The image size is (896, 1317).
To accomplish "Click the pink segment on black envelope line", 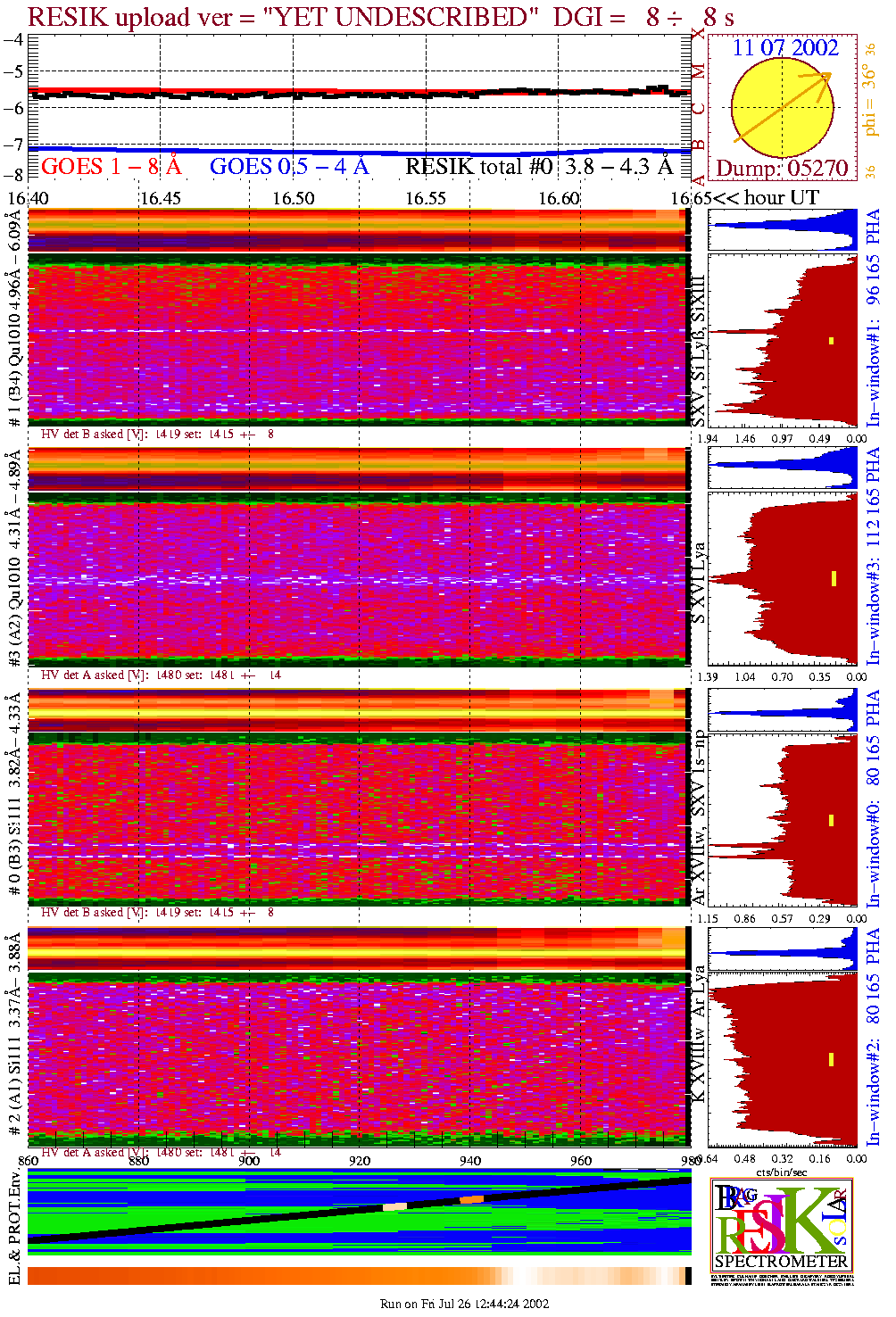I will point(394,1205).
